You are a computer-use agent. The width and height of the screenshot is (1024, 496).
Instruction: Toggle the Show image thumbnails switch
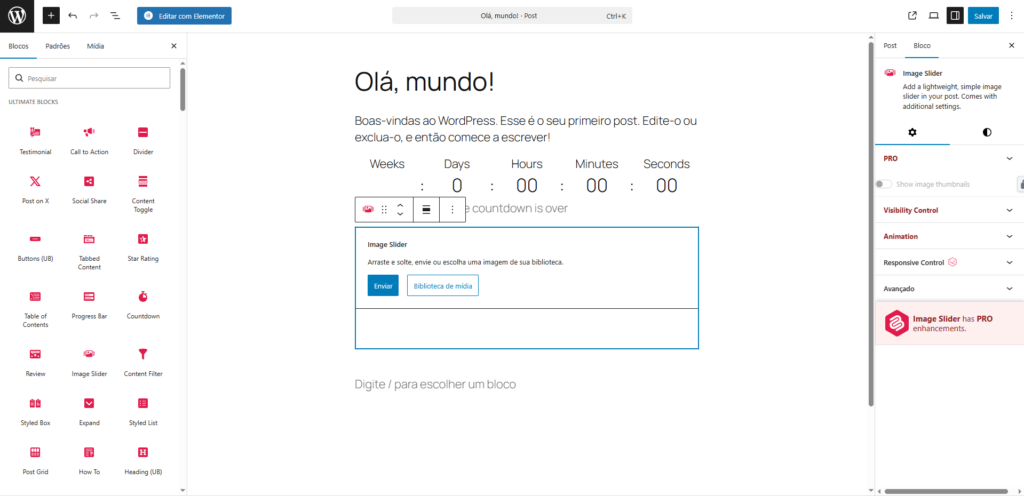coord(884,184)
